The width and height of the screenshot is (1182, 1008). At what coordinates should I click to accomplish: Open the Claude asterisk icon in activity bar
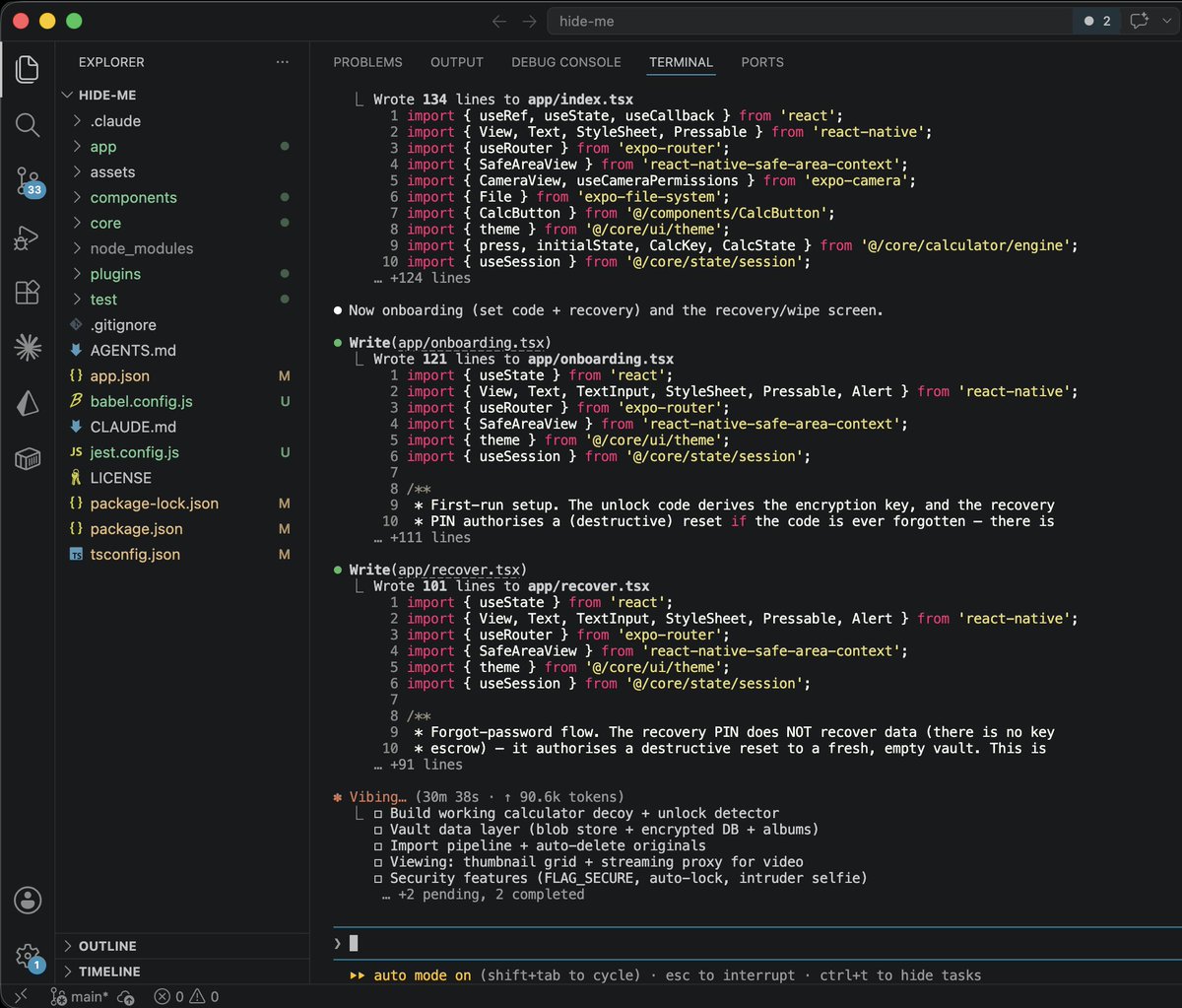click(28, 347)
